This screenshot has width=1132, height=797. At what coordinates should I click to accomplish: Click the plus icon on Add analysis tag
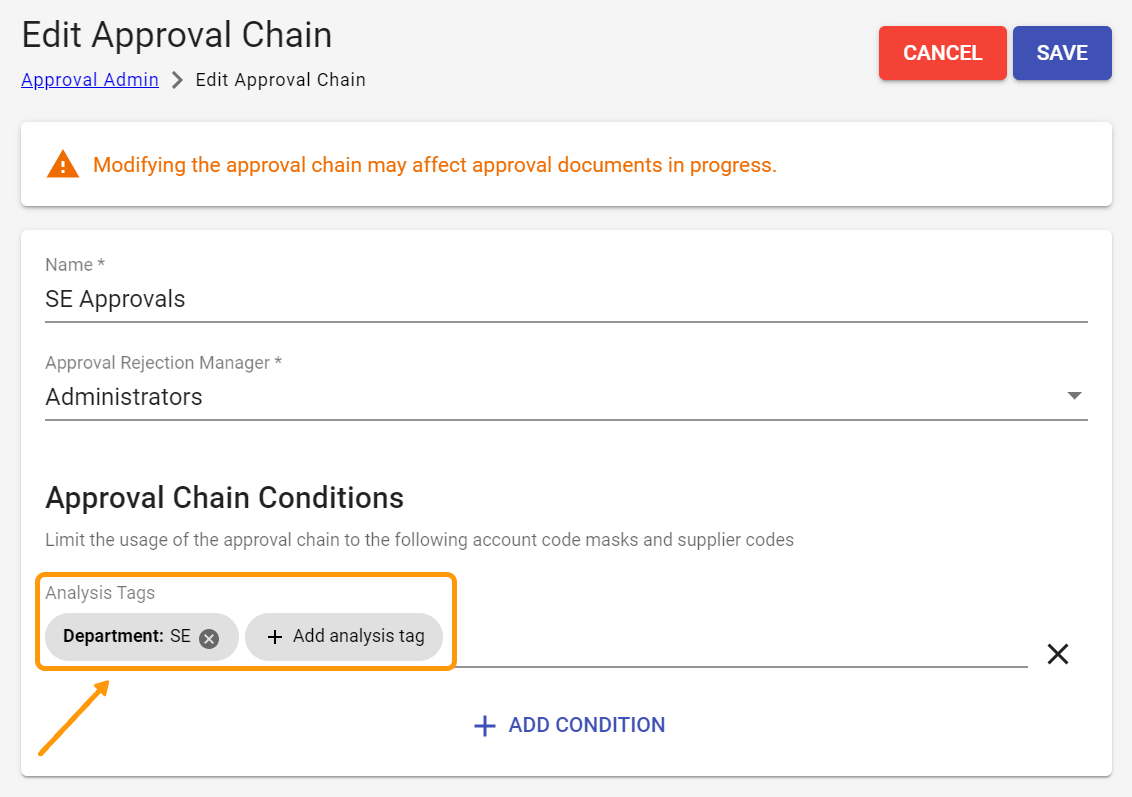pos(274,637)
